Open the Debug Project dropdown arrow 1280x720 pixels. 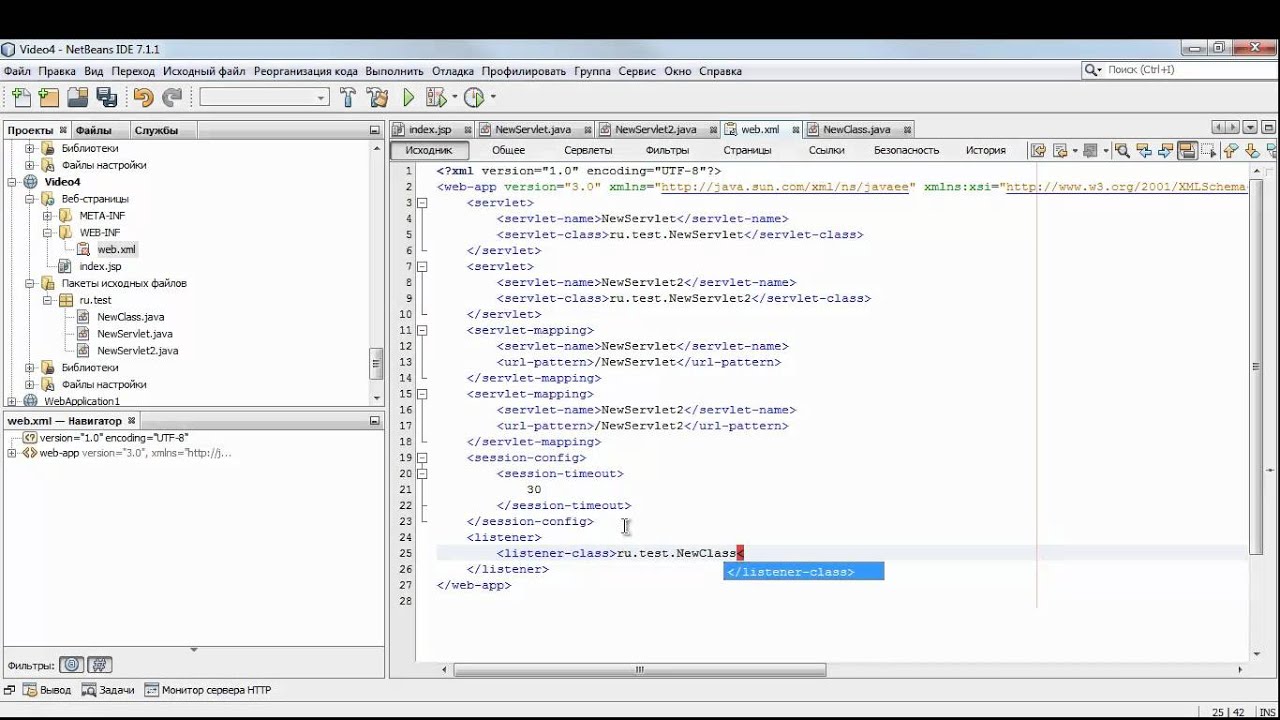[x=454, y=97]
